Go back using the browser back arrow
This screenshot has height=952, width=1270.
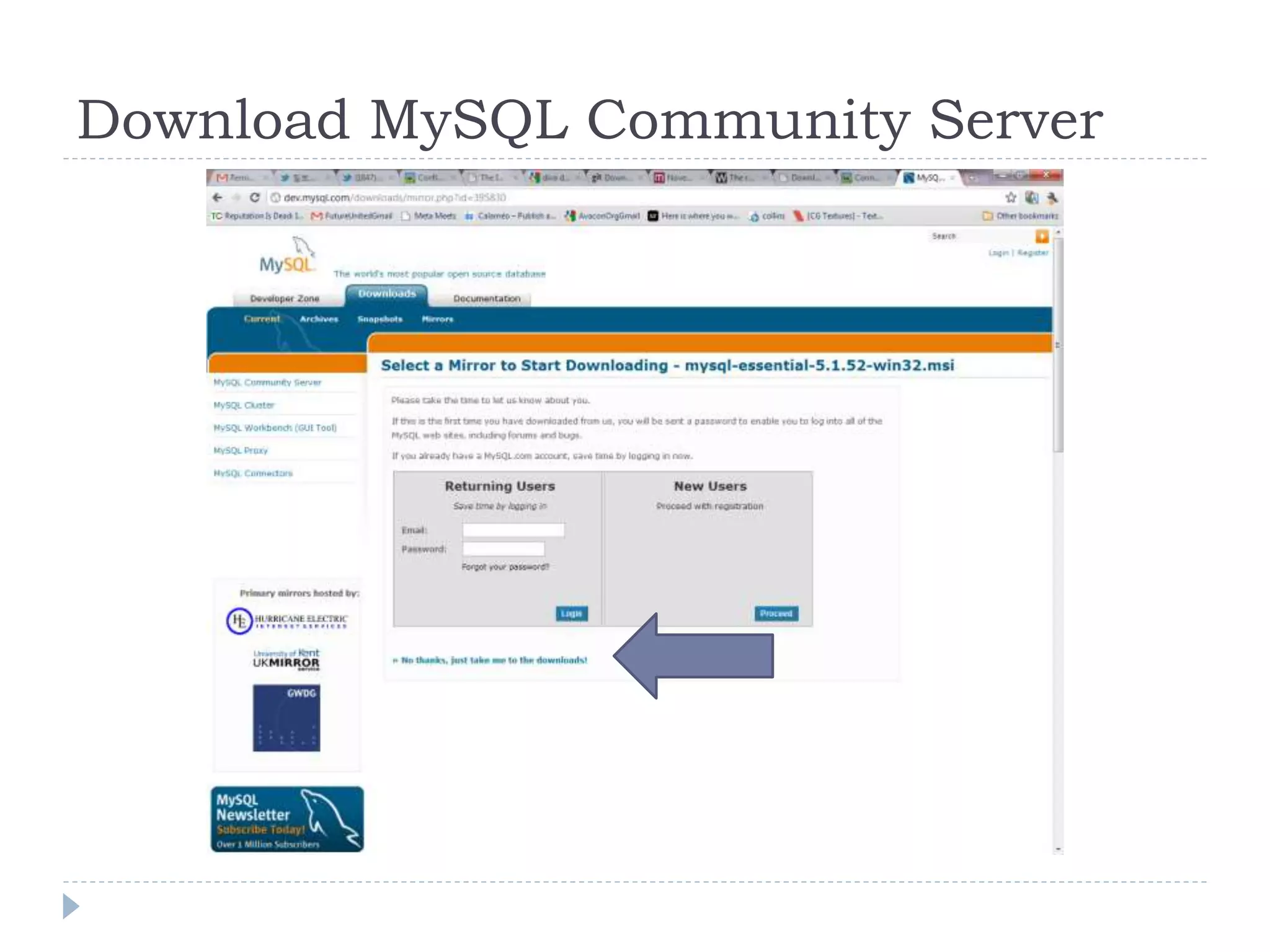[217, 198]
